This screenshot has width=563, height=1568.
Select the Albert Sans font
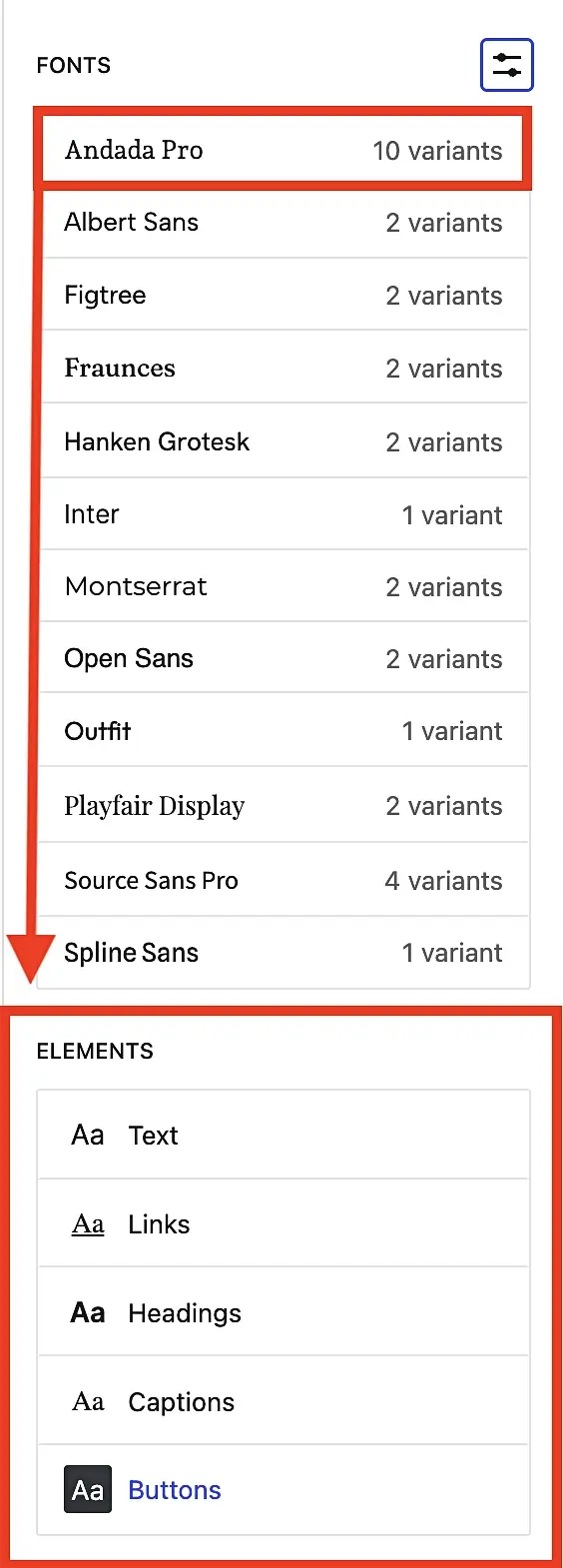pyautogui.click(x=283, y=223)
